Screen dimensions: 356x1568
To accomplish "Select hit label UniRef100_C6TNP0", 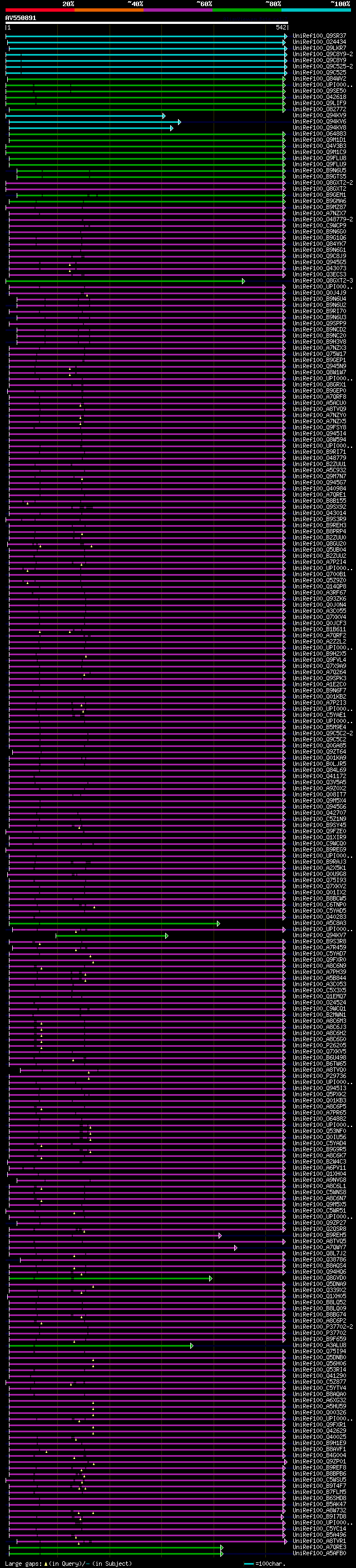I will coord(319,904).
